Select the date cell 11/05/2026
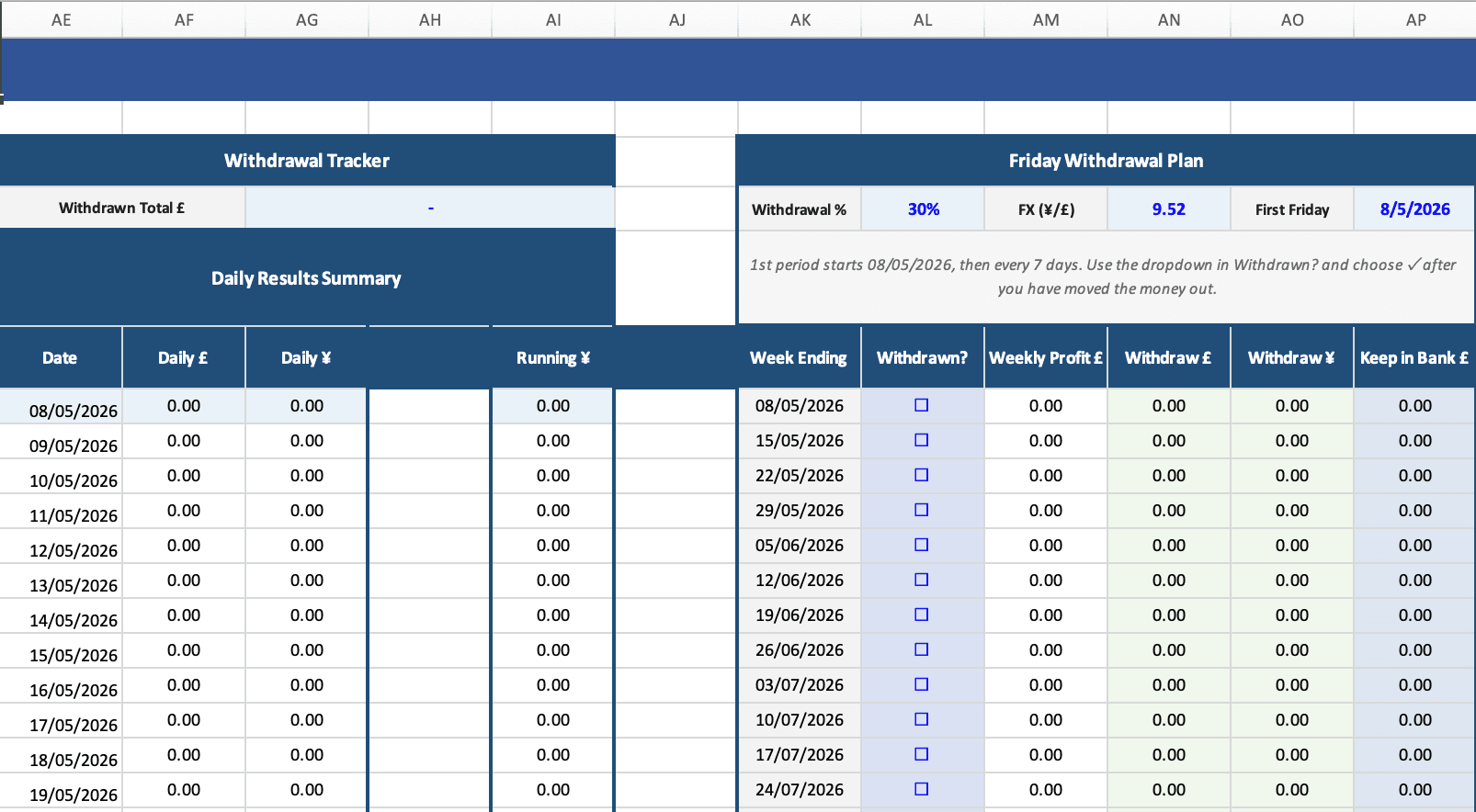Viewport: 1476px width, 812px height. (x=61, y=512)
